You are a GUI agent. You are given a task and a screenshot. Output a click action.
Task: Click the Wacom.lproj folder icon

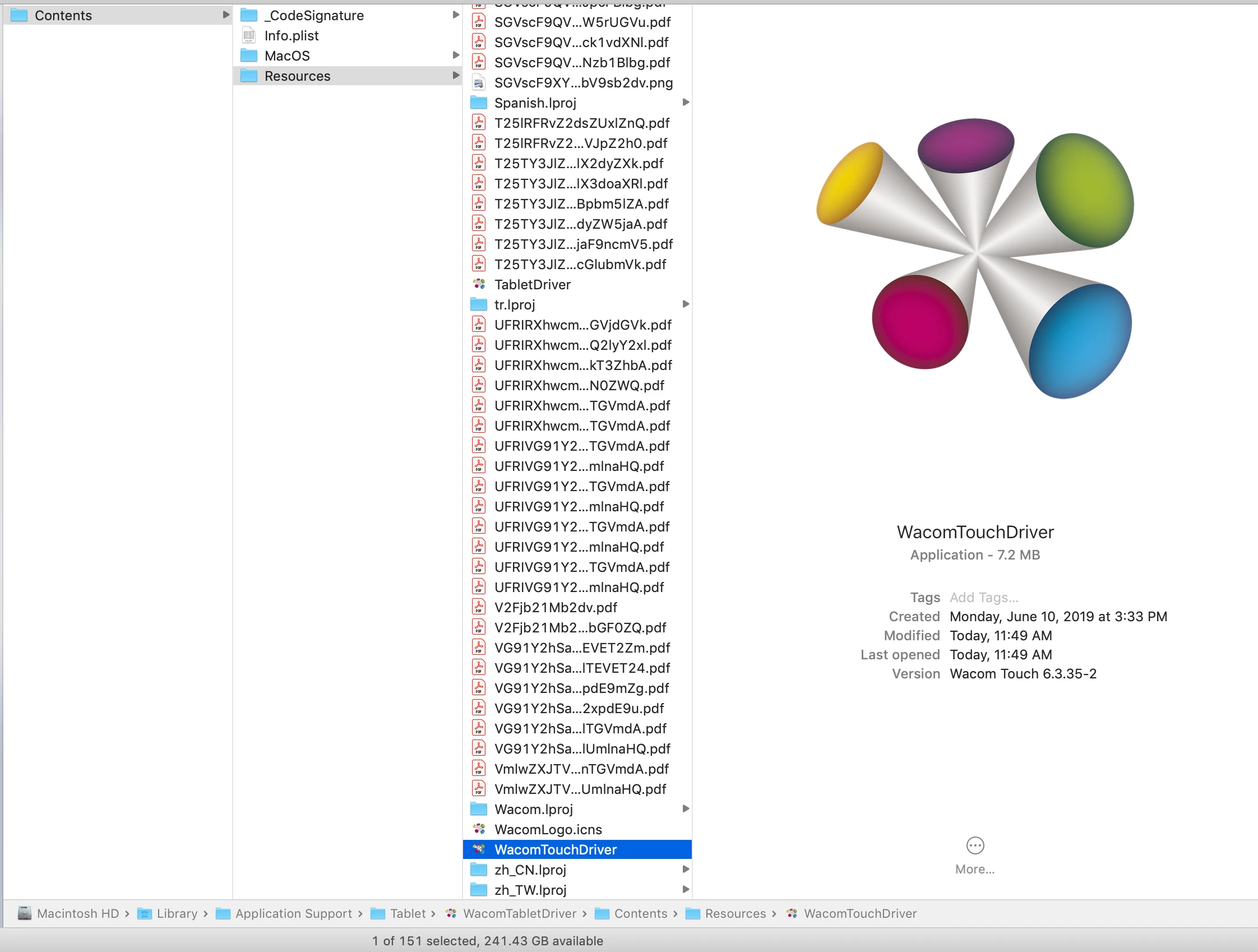479,808
